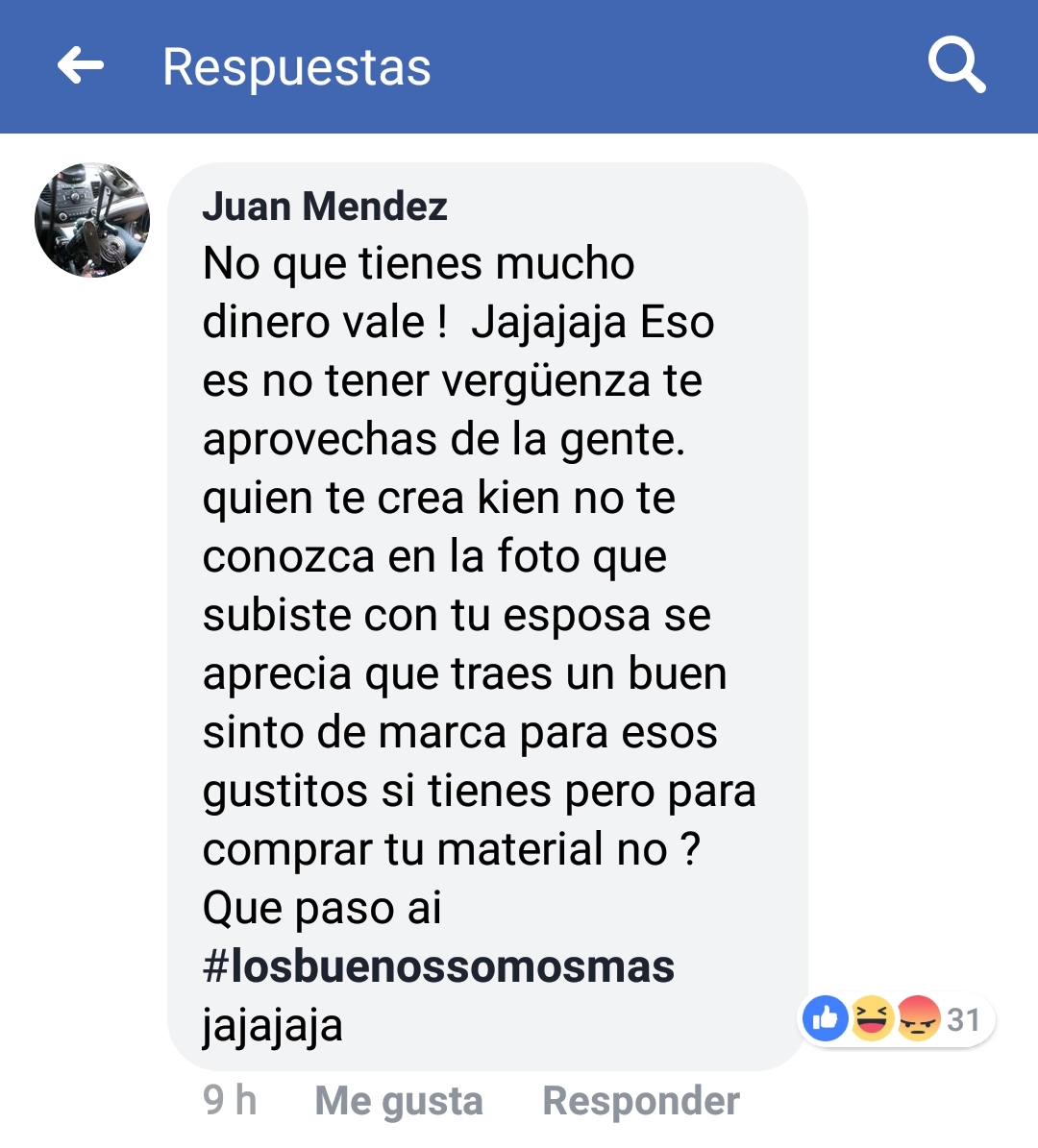Open Juan Mendez's round profile picture

tap(92, 220)
